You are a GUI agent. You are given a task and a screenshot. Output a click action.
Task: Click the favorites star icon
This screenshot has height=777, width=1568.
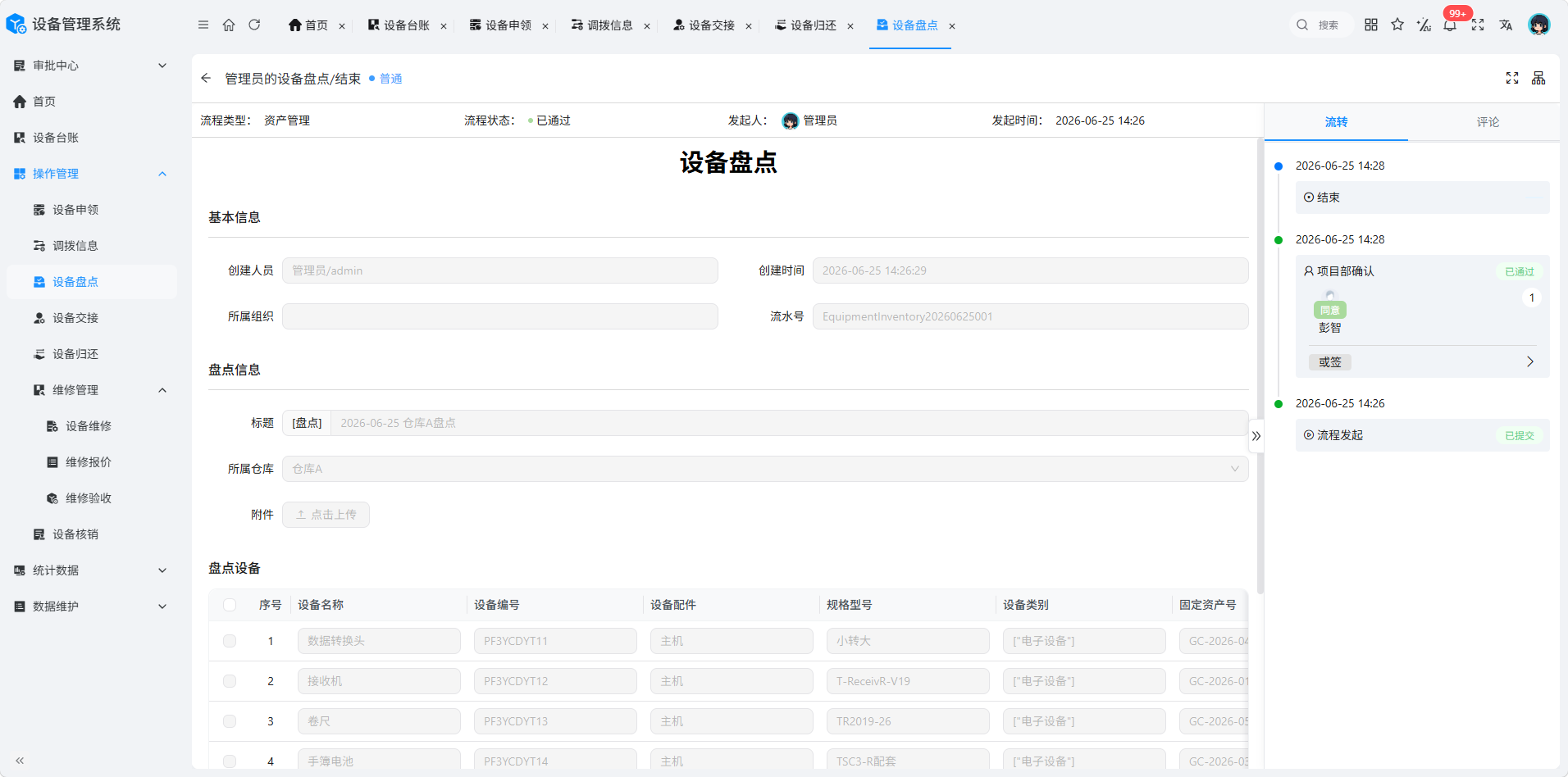coord(1397,25)
